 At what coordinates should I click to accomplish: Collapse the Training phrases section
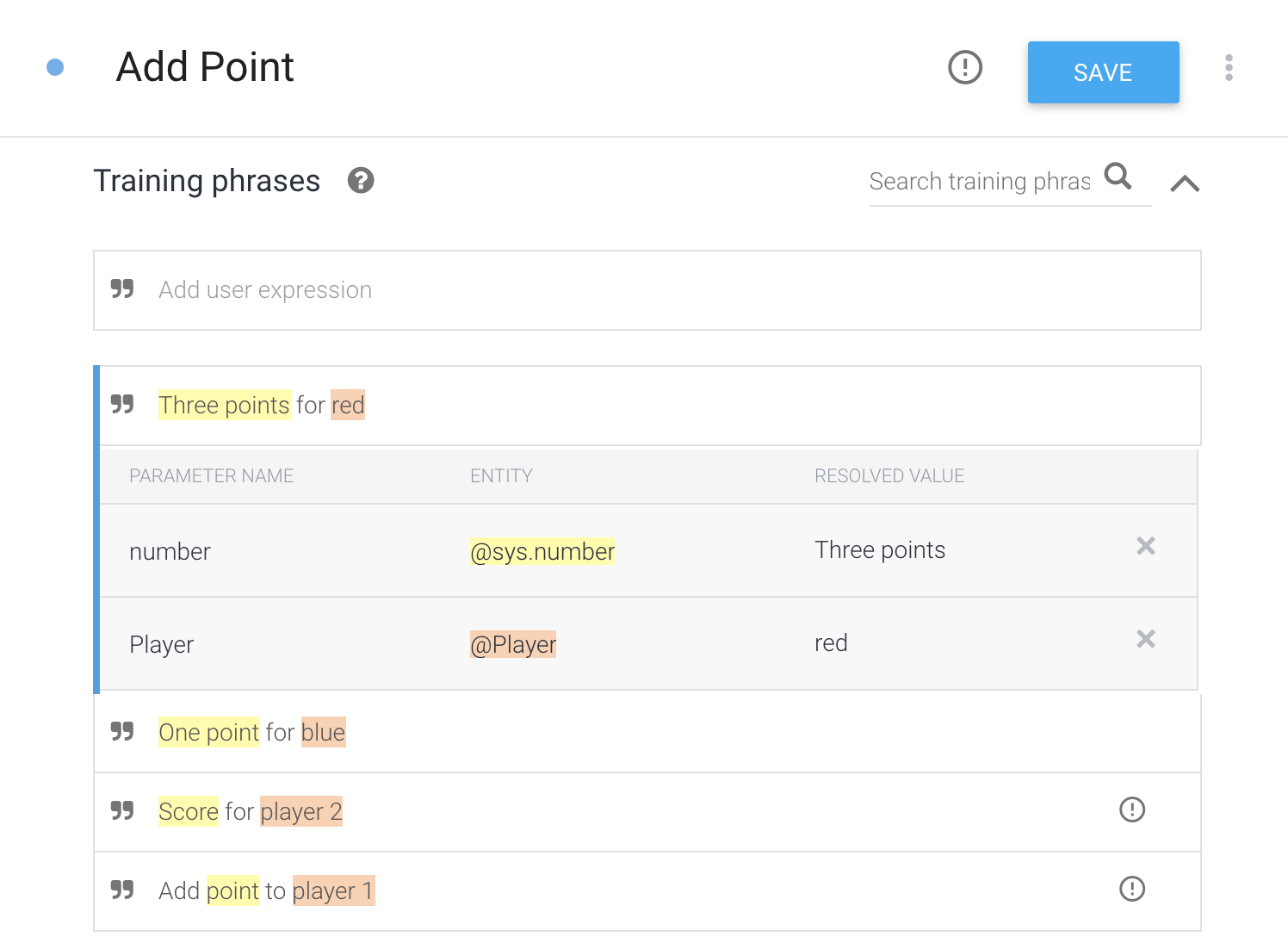coord(1185,183)
